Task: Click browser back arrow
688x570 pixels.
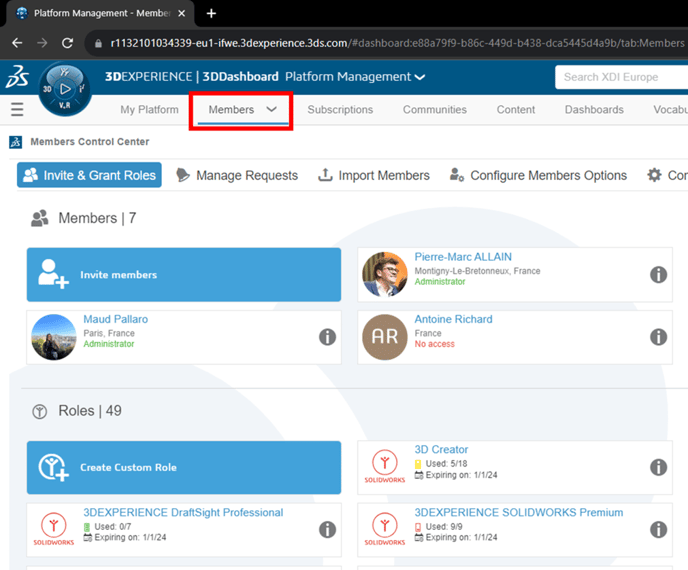Action: tap(17, 43)
